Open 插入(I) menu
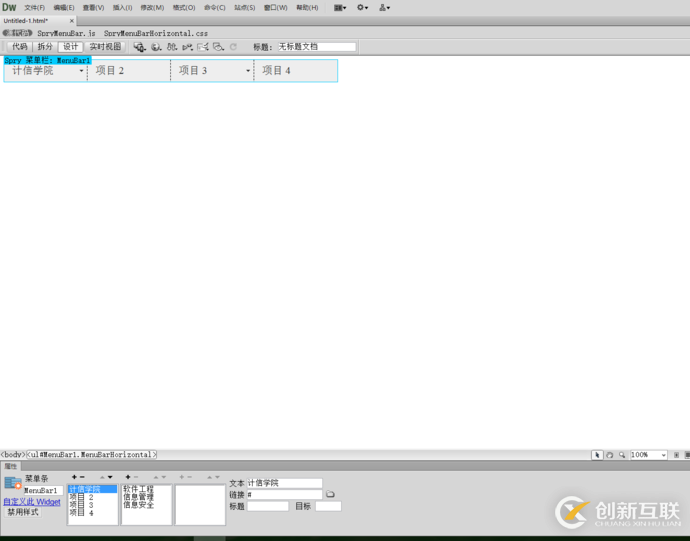This screenshot has width=690, height=541. pos(122,7)
